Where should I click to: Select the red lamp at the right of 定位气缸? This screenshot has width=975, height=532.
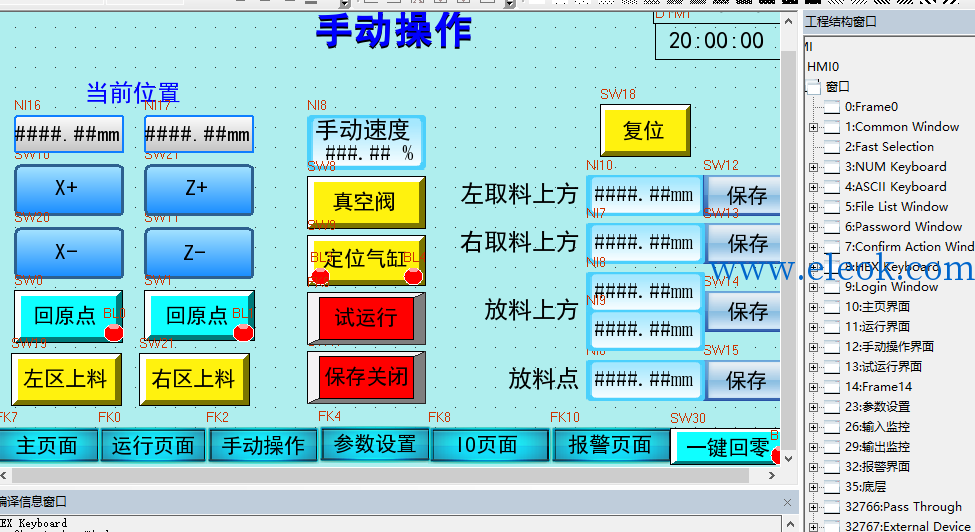tap(414, 276)
